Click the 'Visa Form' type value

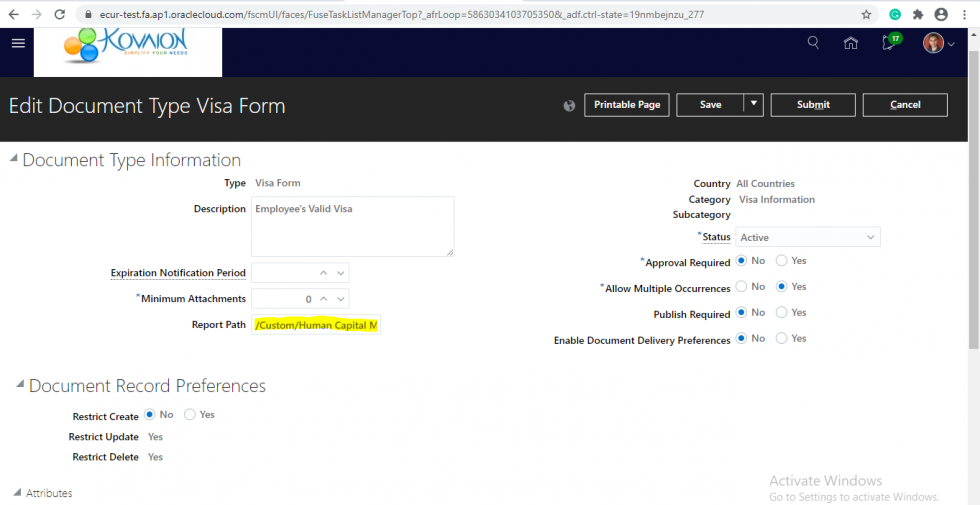point(278,183)
